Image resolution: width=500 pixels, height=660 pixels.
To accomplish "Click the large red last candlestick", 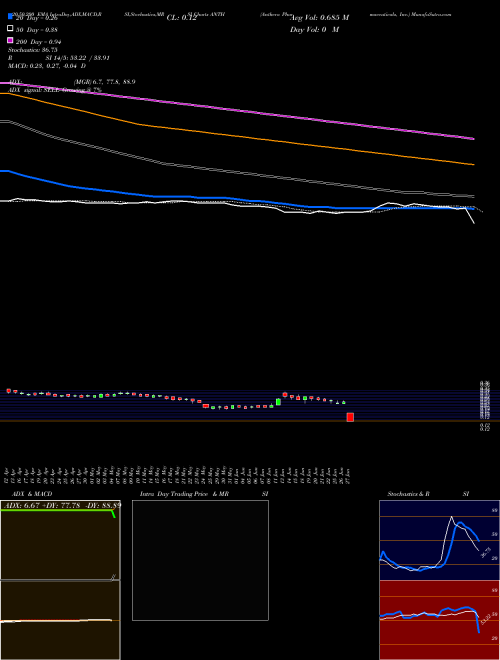I will (x=350, y=417).
